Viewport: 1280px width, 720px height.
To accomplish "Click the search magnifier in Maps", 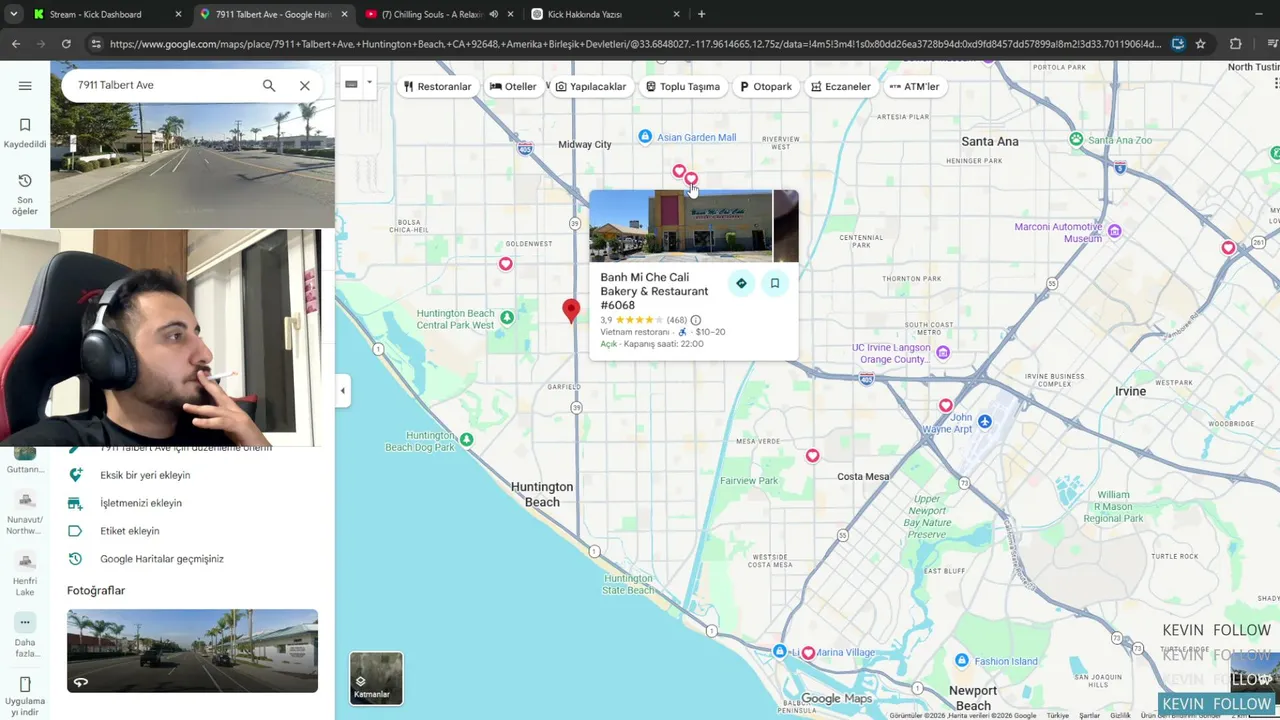I will click(269, 86).
